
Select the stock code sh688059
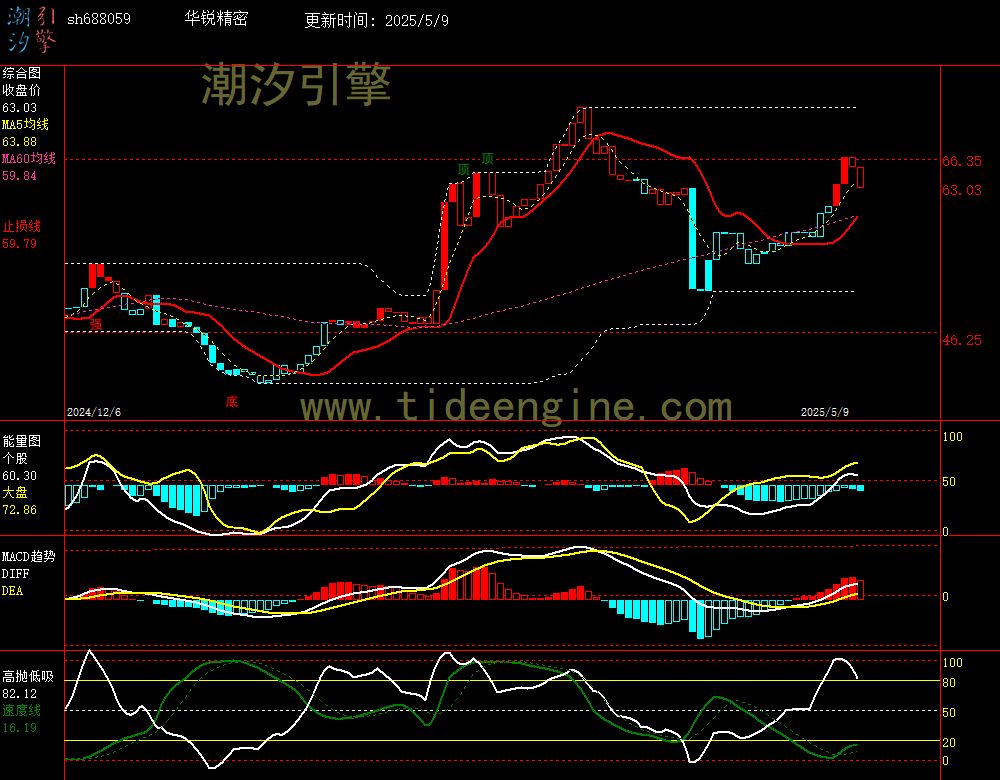click(99, 19)
